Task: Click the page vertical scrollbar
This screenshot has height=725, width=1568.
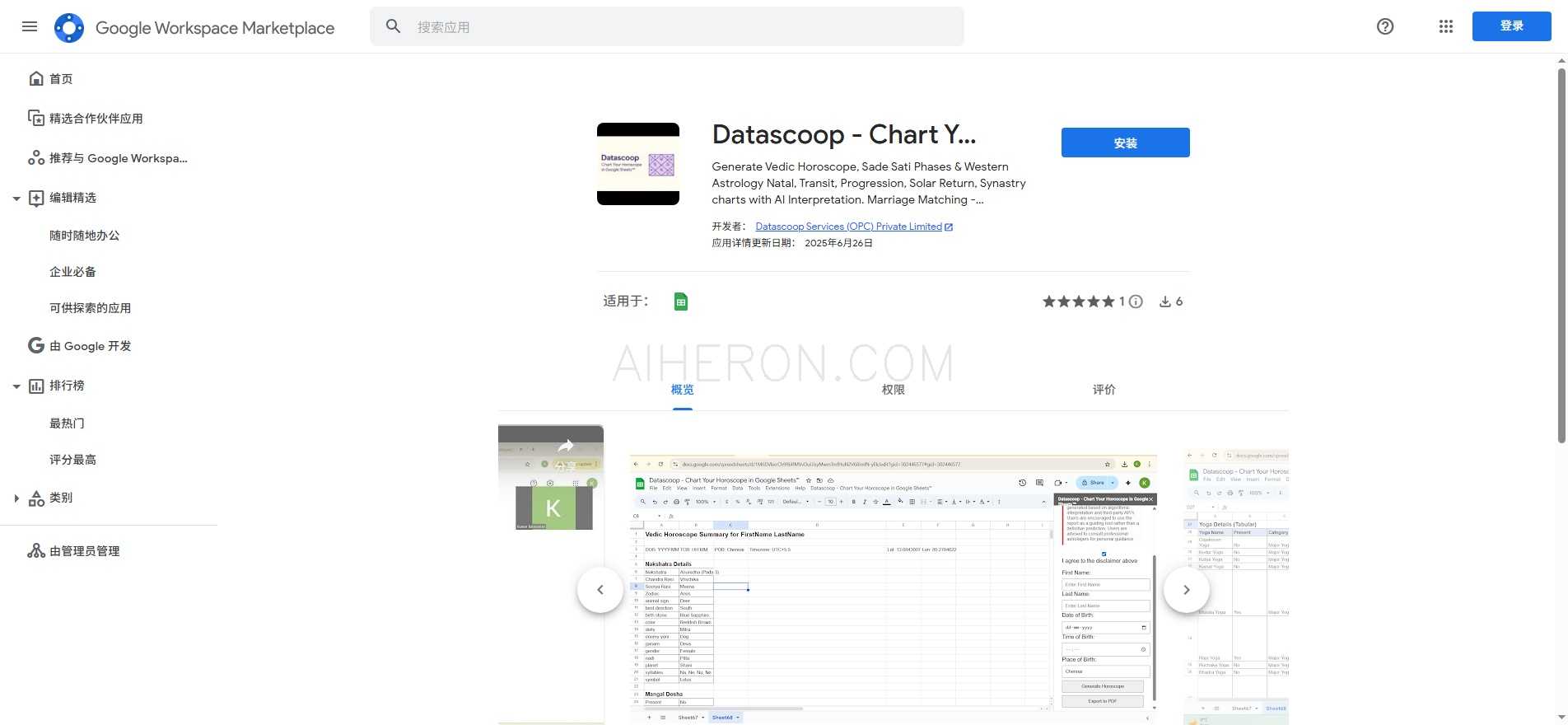Action: tap(1561, 255)
